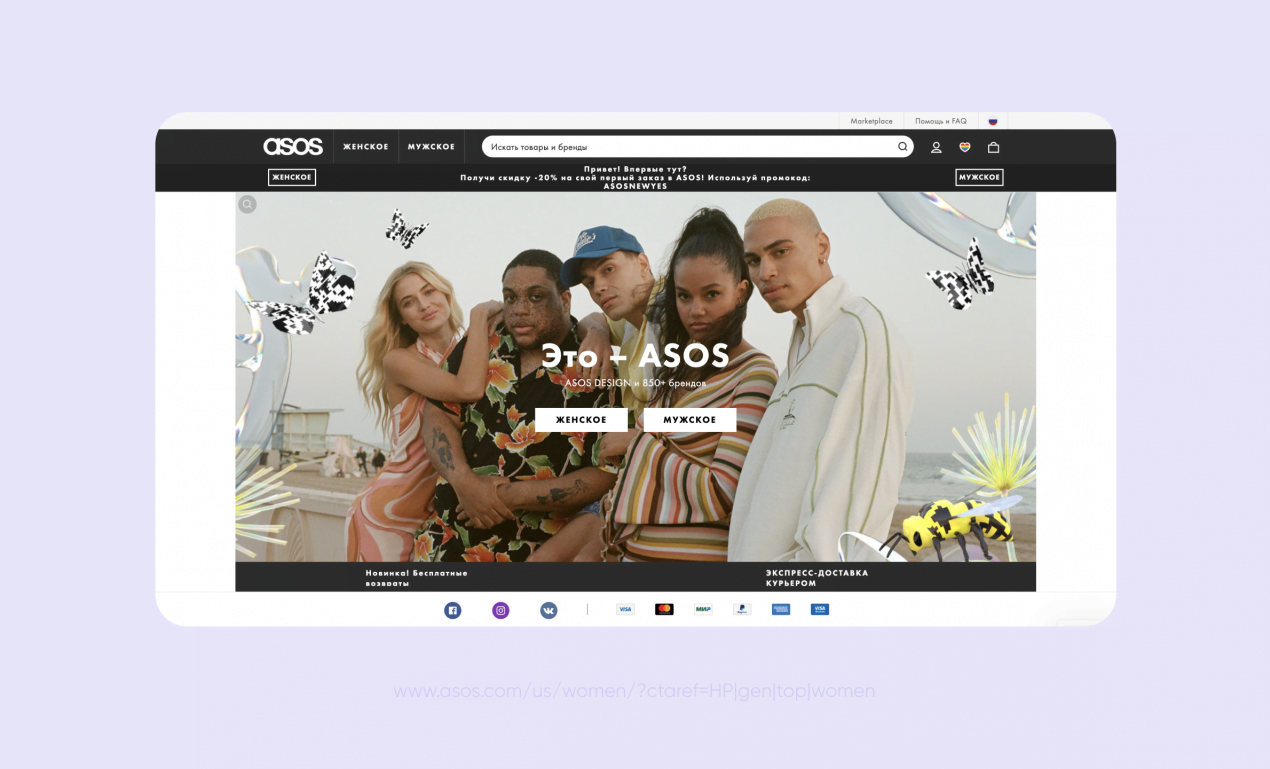
Task: Click 'ASOS DESIGN и 850+ брендов' subtitle
Action: [x=635, y=383]
